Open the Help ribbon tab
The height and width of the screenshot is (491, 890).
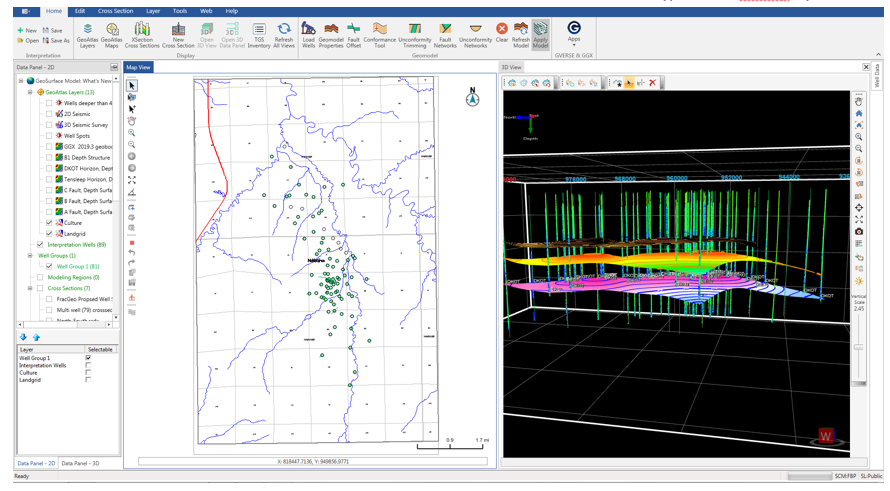(x=232, y=11)
